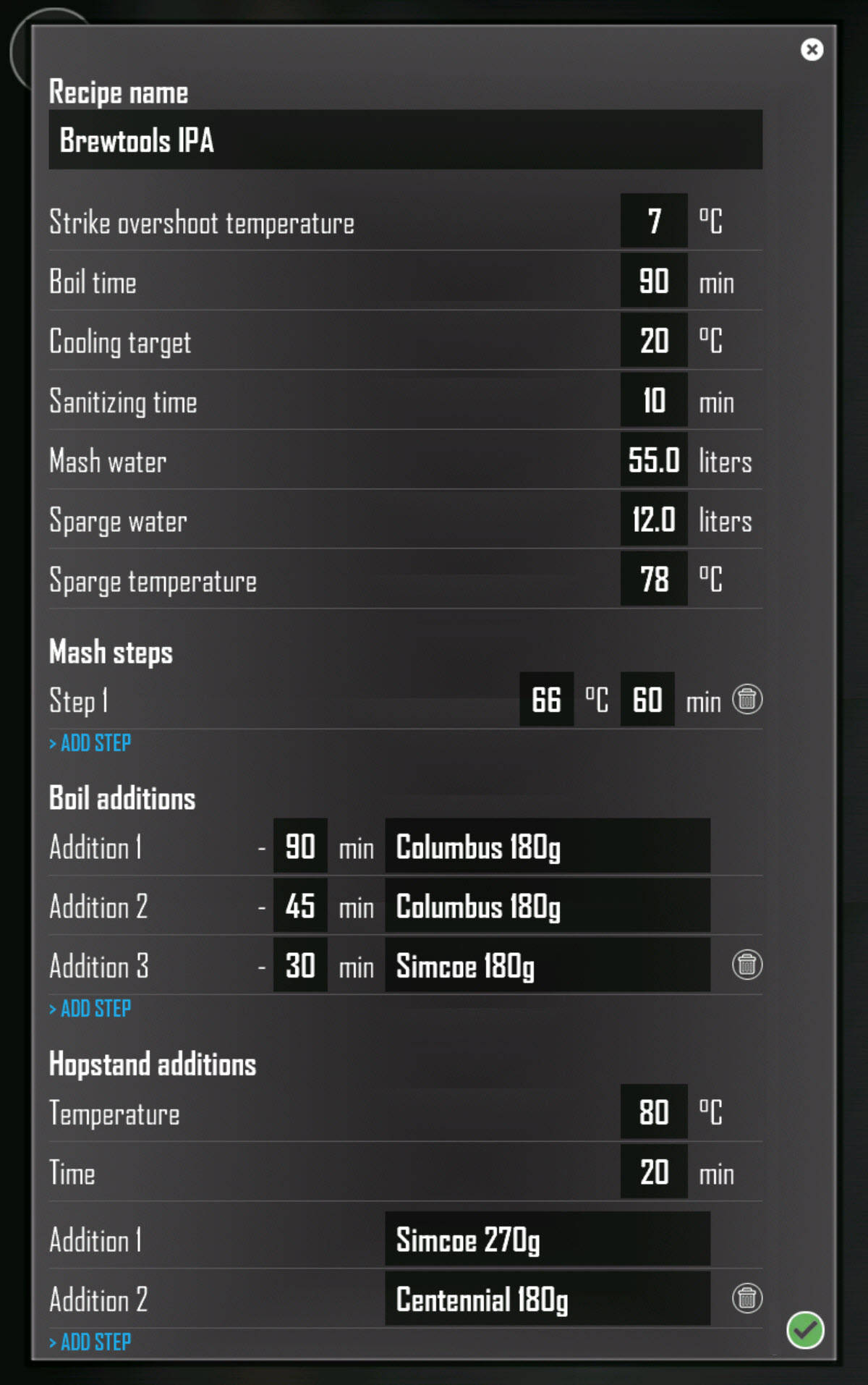The height and width of the screenshot is (1385, 868).
Task: Edit the Sparge water liters field
Action: coord(654,519)
